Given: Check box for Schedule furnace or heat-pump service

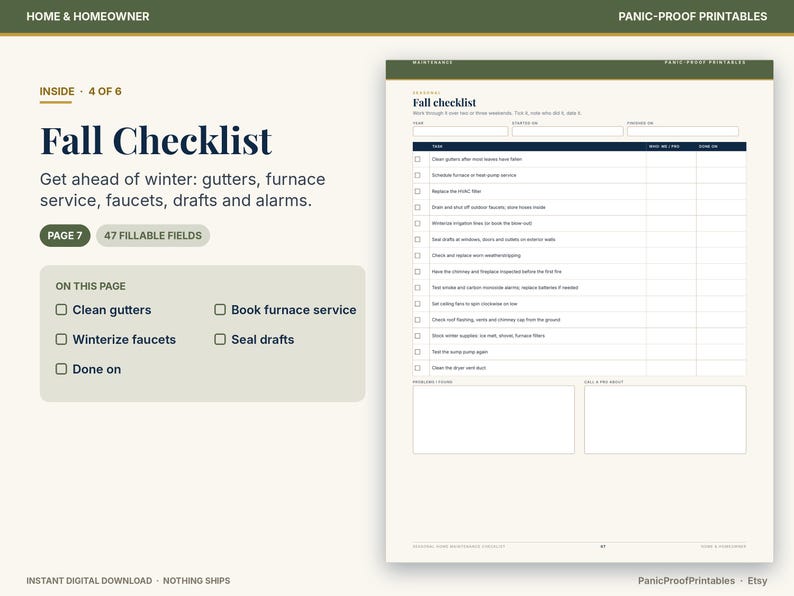Looking at the screenshot, I should [x=418, y=175].
